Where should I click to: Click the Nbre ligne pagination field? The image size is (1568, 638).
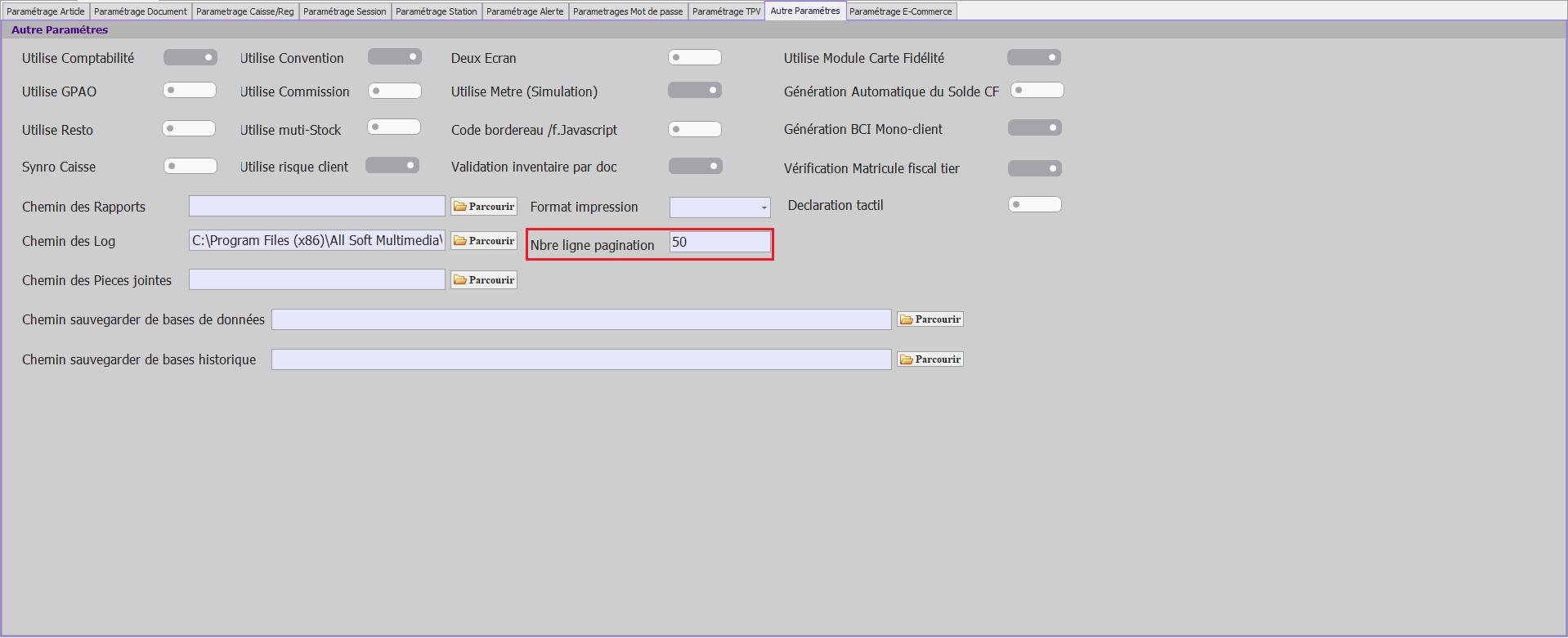[720, 242]
